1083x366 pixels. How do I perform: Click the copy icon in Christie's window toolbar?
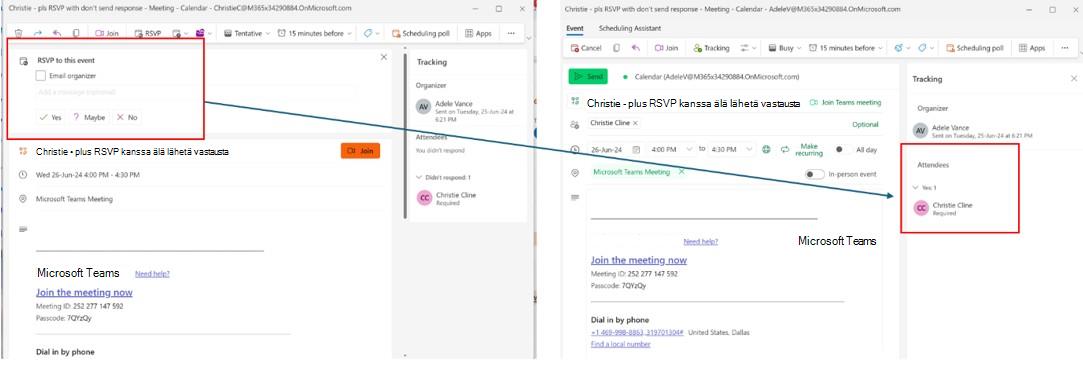(76, 32)
